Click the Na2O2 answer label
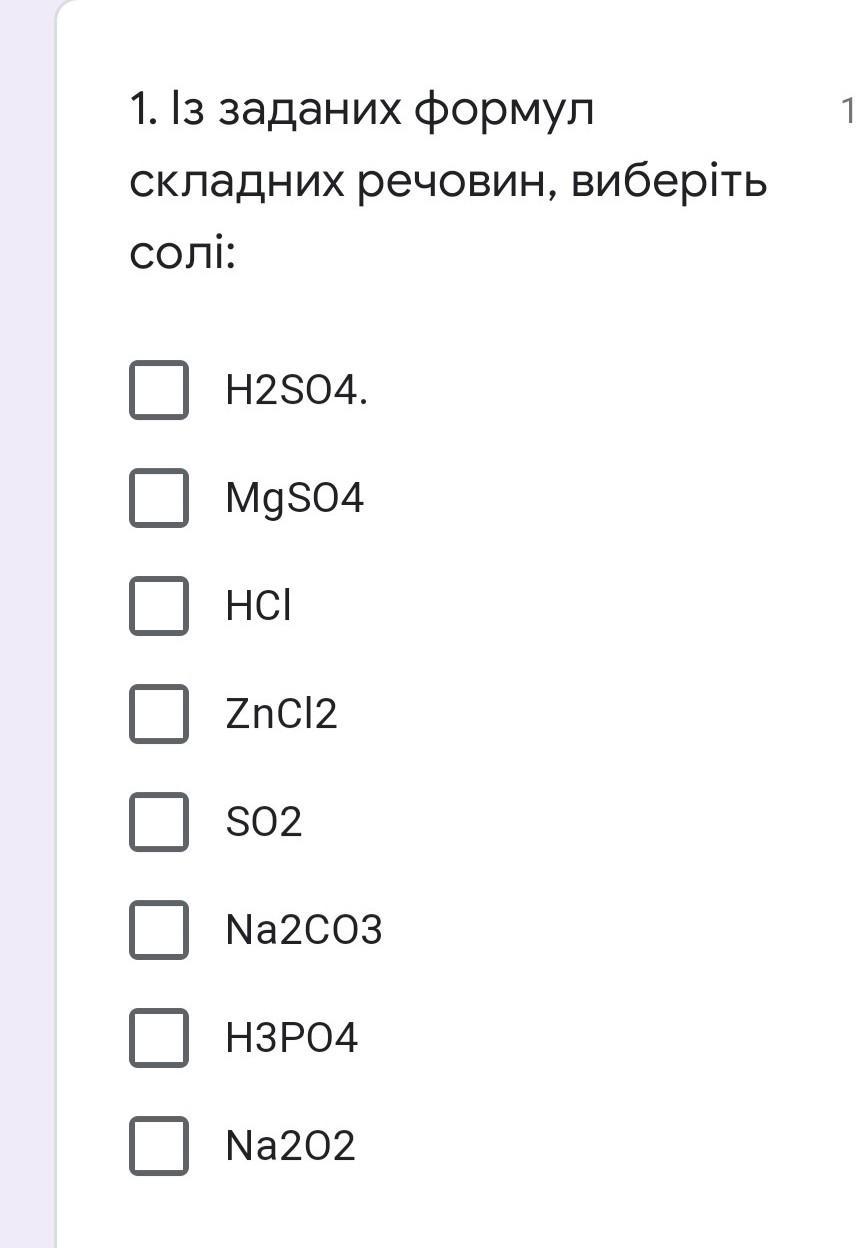Screen dimensions: 864x1248 pos(291,1147)
